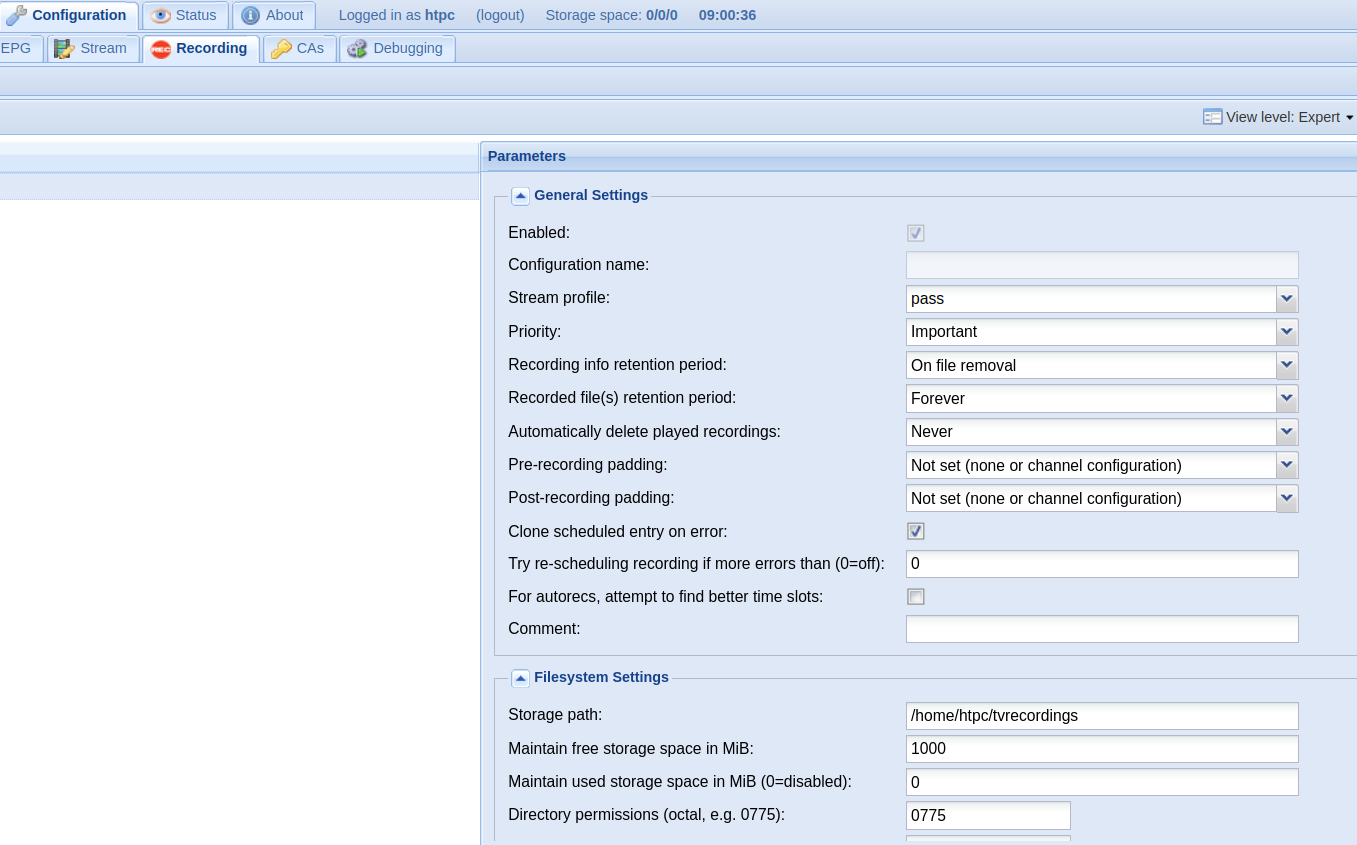This screenshot has height=845, width=1357.
Task: Click the red REC icon on Recording tab
Action: (x=161, y=49)
